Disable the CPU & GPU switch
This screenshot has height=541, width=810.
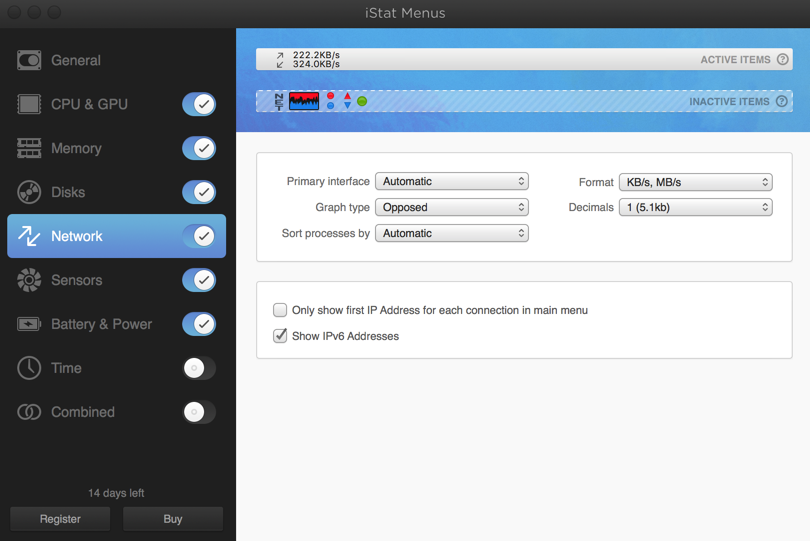pyautogui.click(x=199, y=104)
